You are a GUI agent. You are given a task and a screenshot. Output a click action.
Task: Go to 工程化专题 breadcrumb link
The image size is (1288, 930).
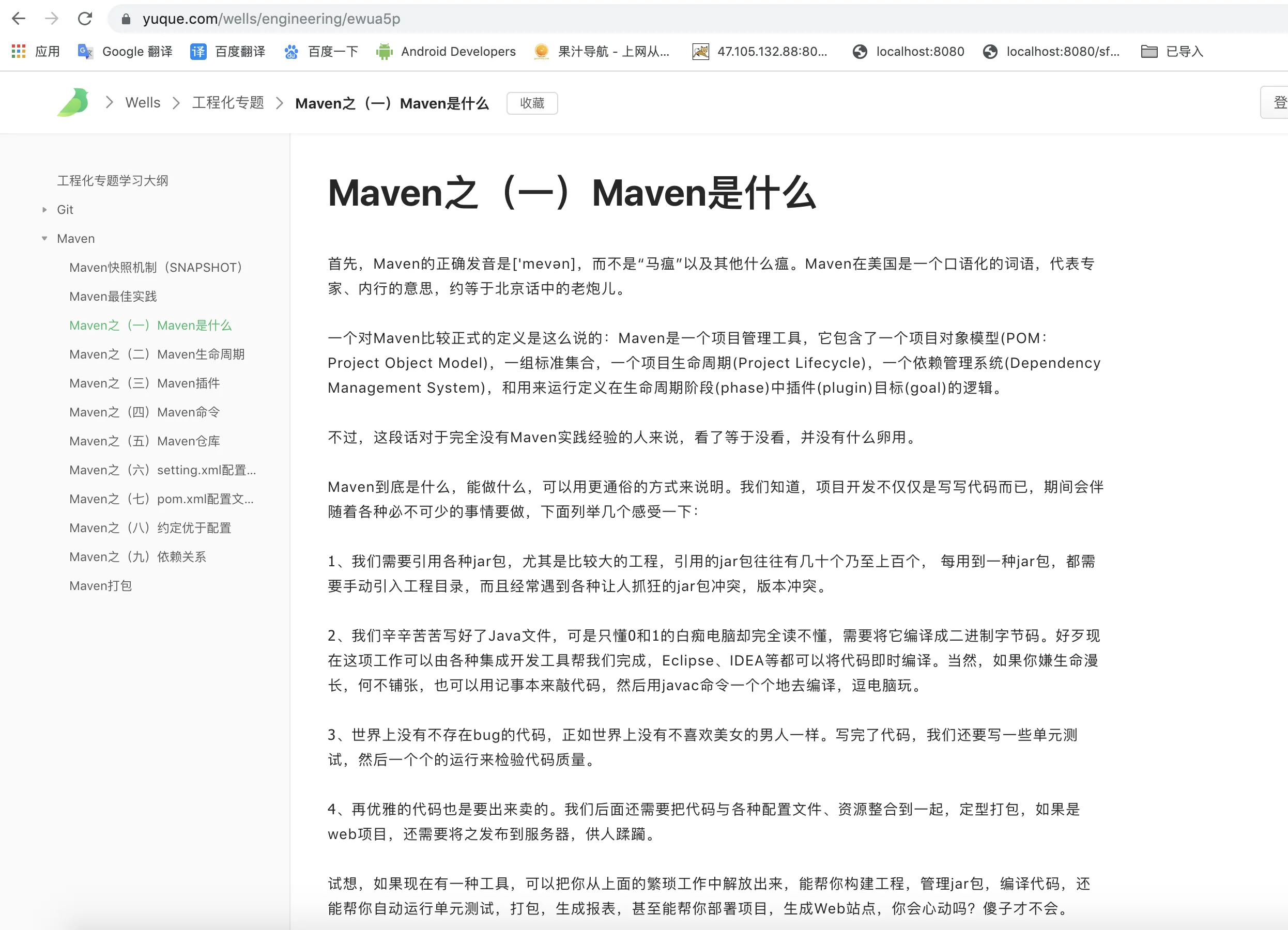click(228, 103)
